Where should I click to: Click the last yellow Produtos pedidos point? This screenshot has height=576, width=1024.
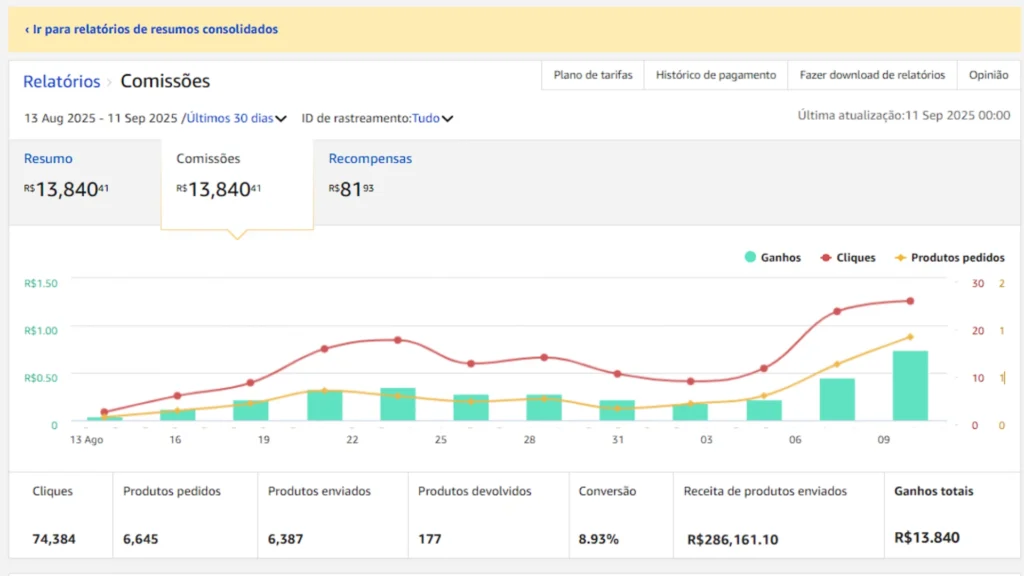(910, 337)
